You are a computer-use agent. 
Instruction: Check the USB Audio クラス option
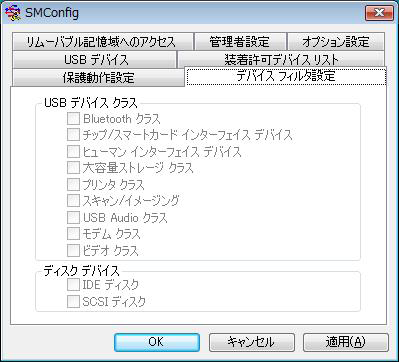click(x=73, y=217)
